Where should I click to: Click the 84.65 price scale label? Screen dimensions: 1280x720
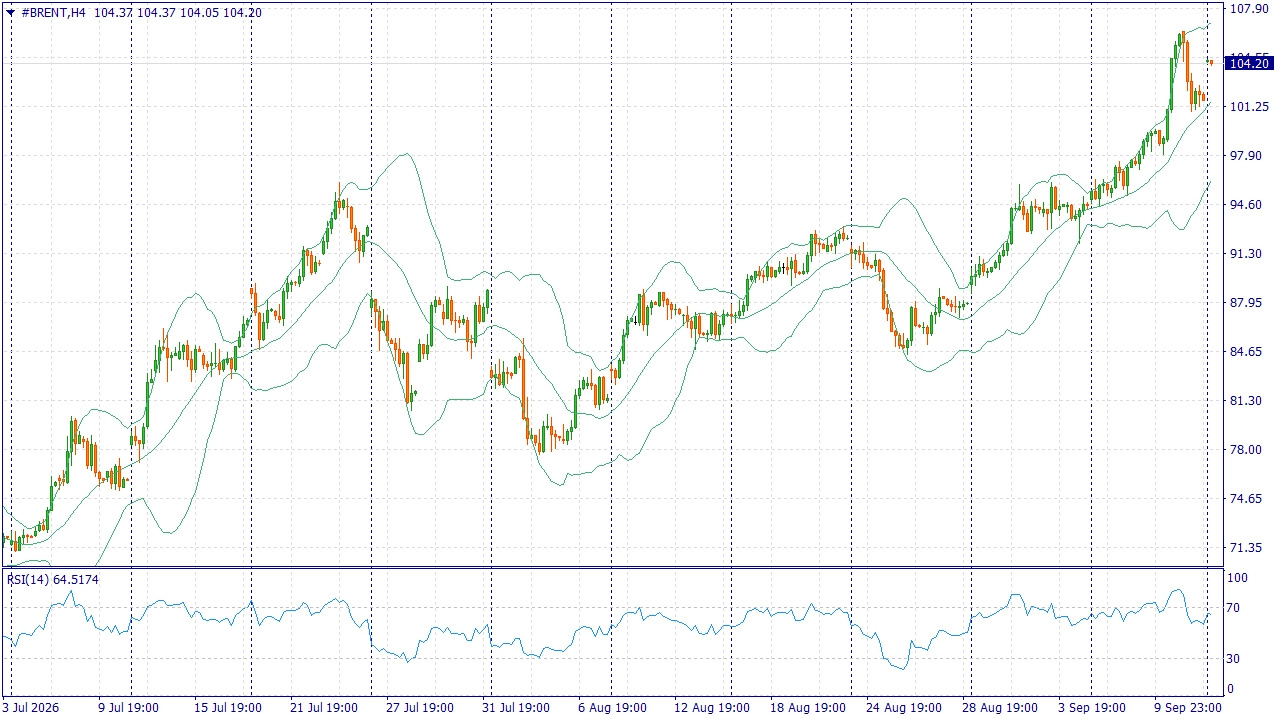(x=1249, y=352)
